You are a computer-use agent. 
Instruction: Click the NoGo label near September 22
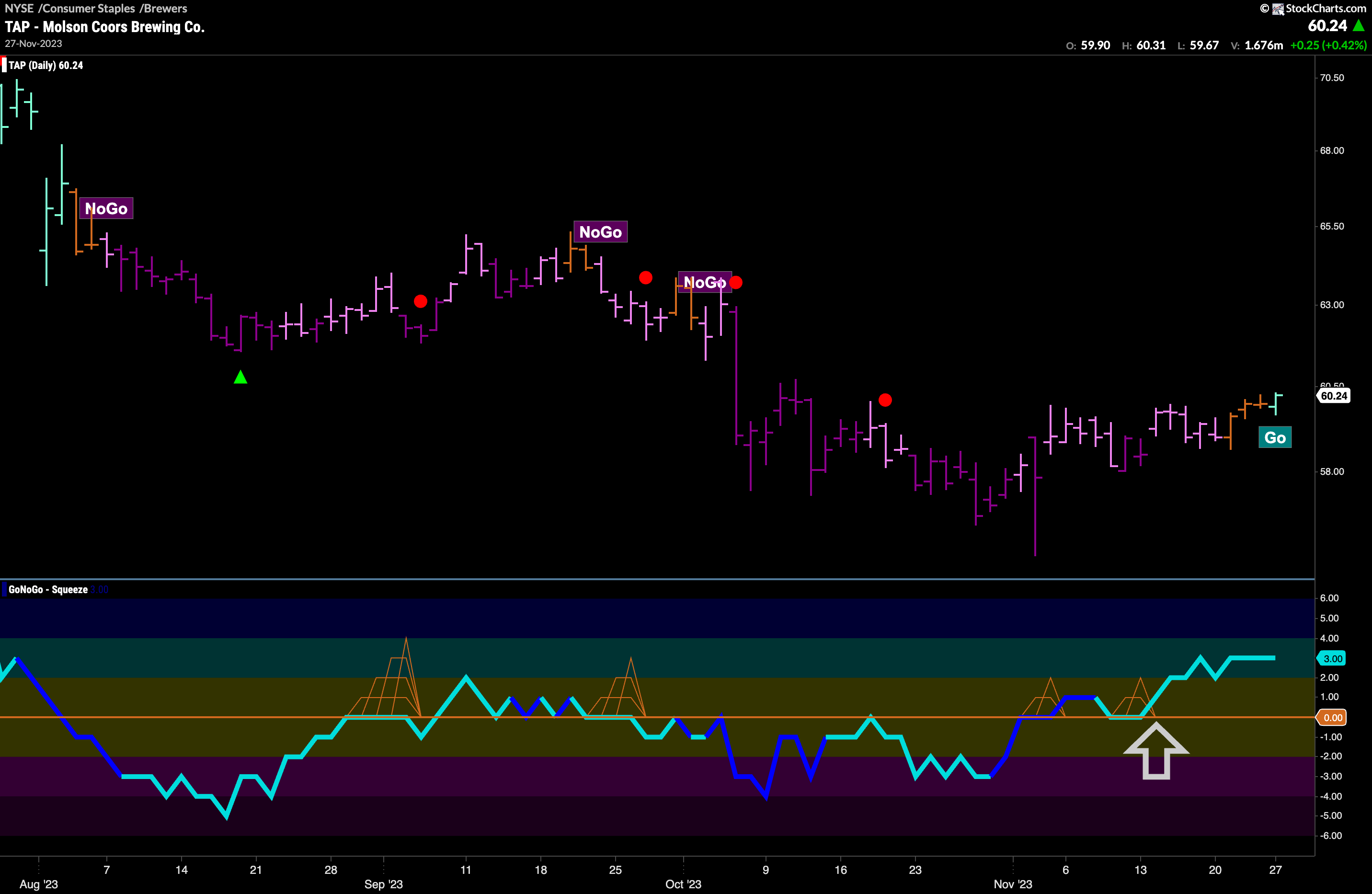[x=601, y=232]
